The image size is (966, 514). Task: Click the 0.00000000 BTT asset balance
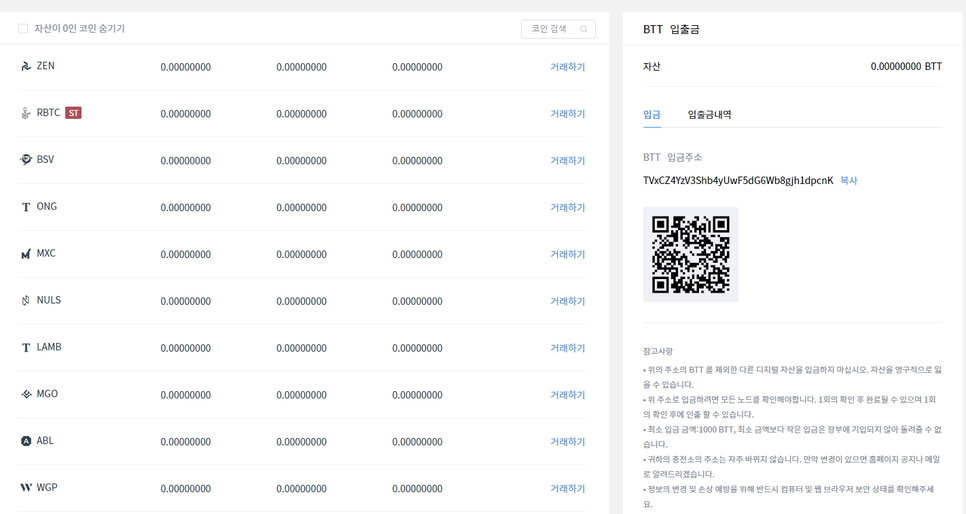[906, 67]
